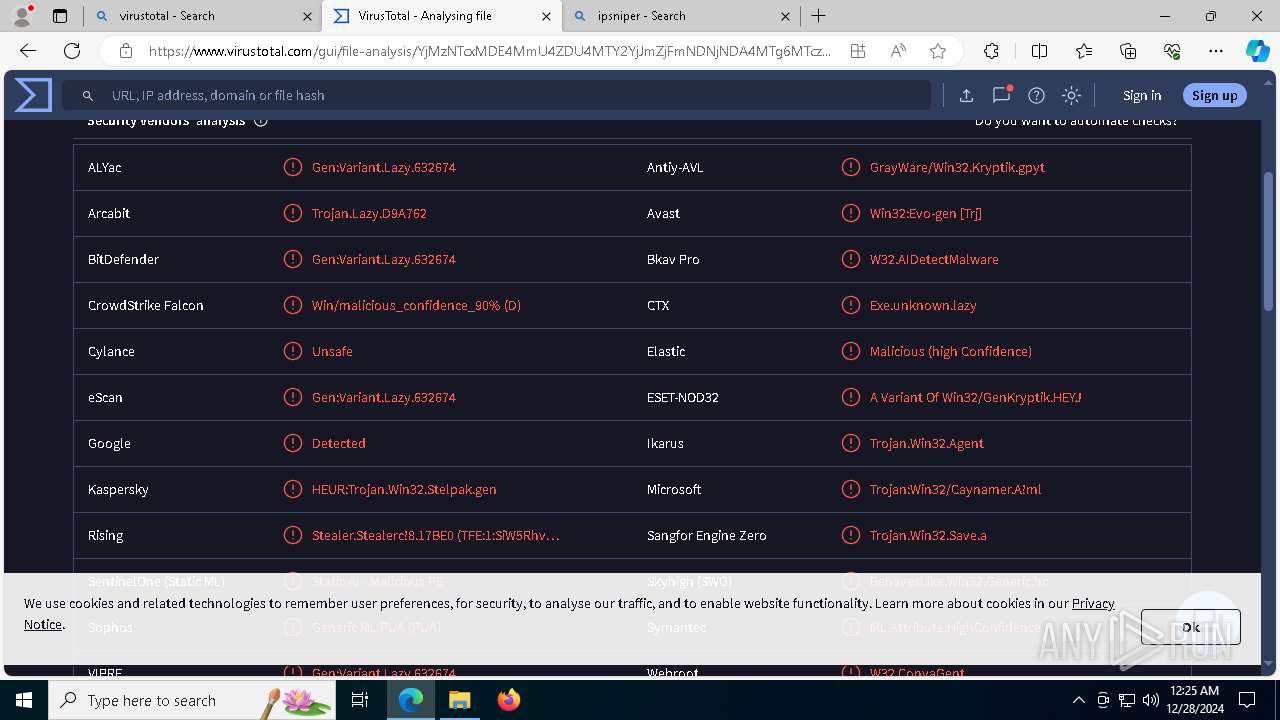
Task: Click the security vendors analysis info icon
Action: tap(261, 121)
